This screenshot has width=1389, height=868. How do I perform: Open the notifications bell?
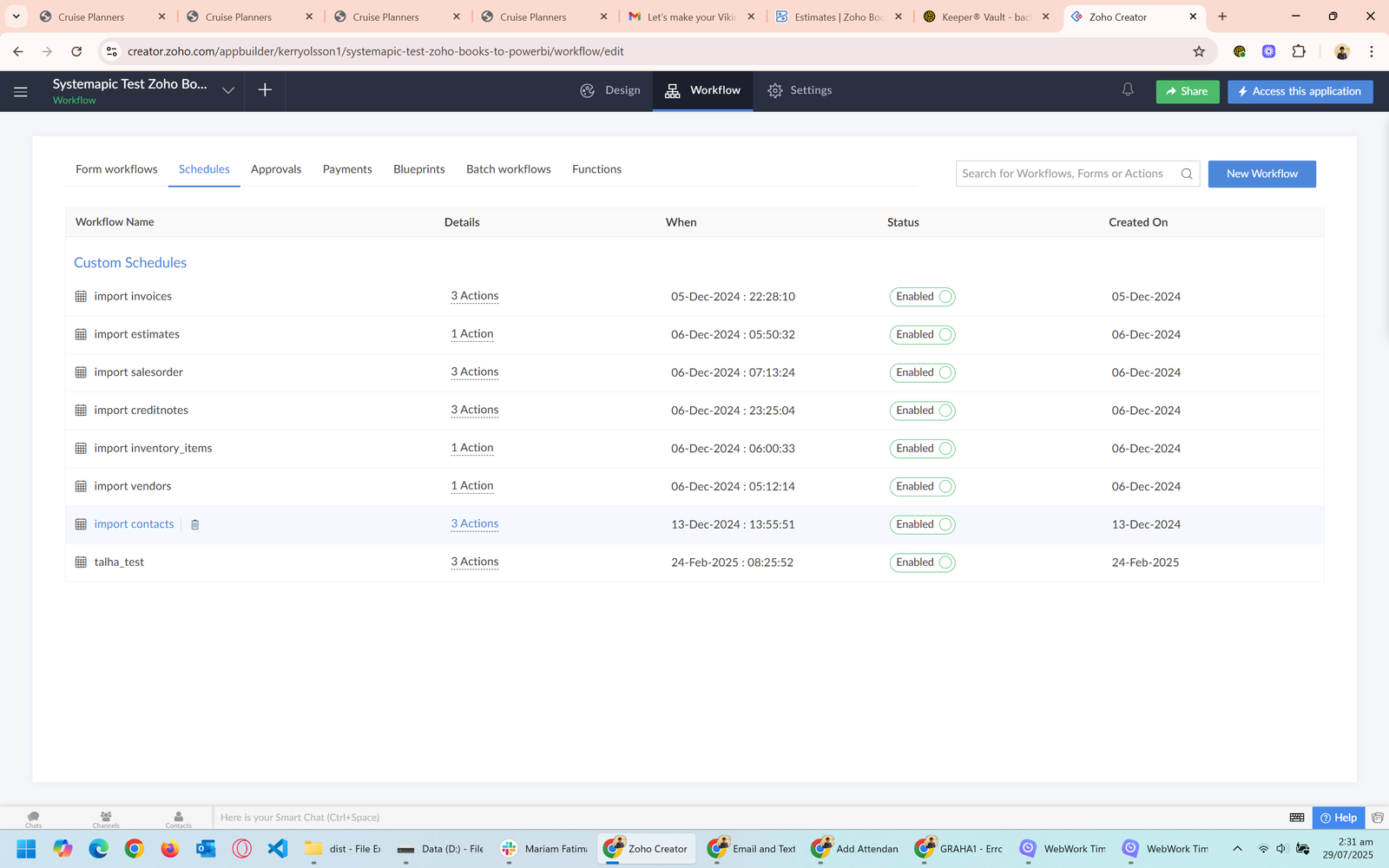coord(1128,90)
